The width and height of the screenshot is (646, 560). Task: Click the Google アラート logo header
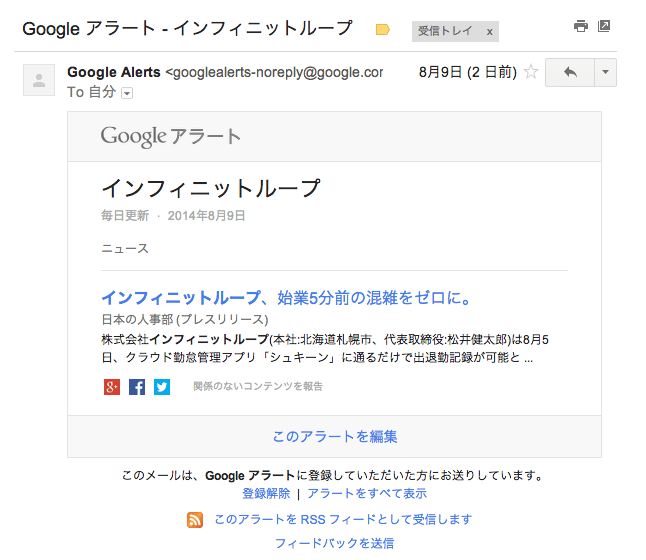click(171, 136)
